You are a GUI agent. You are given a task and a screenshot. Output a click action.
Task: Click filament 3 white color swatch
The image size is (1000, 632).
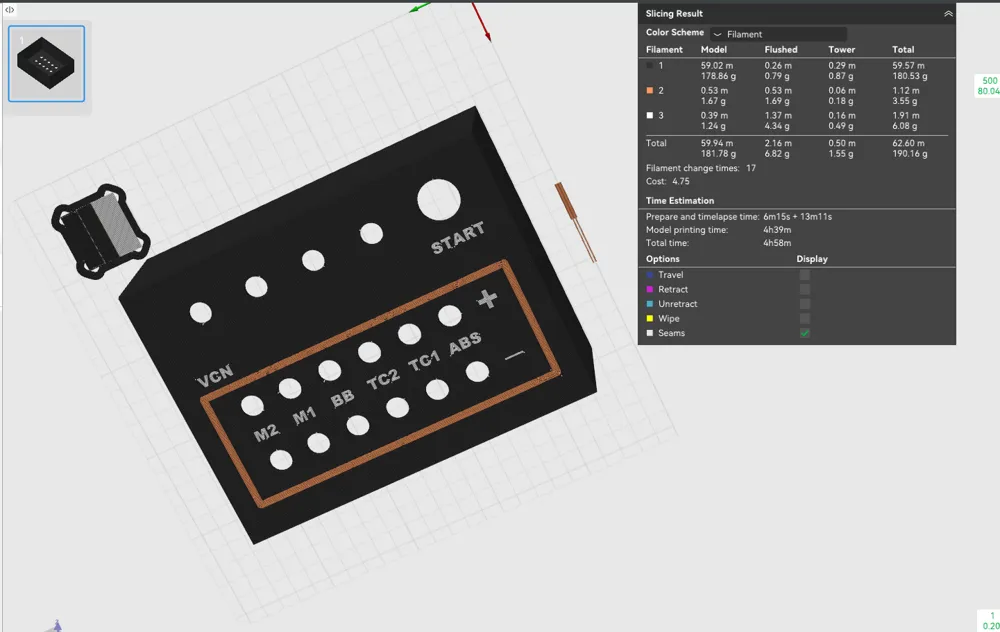(x=650, y=115)
